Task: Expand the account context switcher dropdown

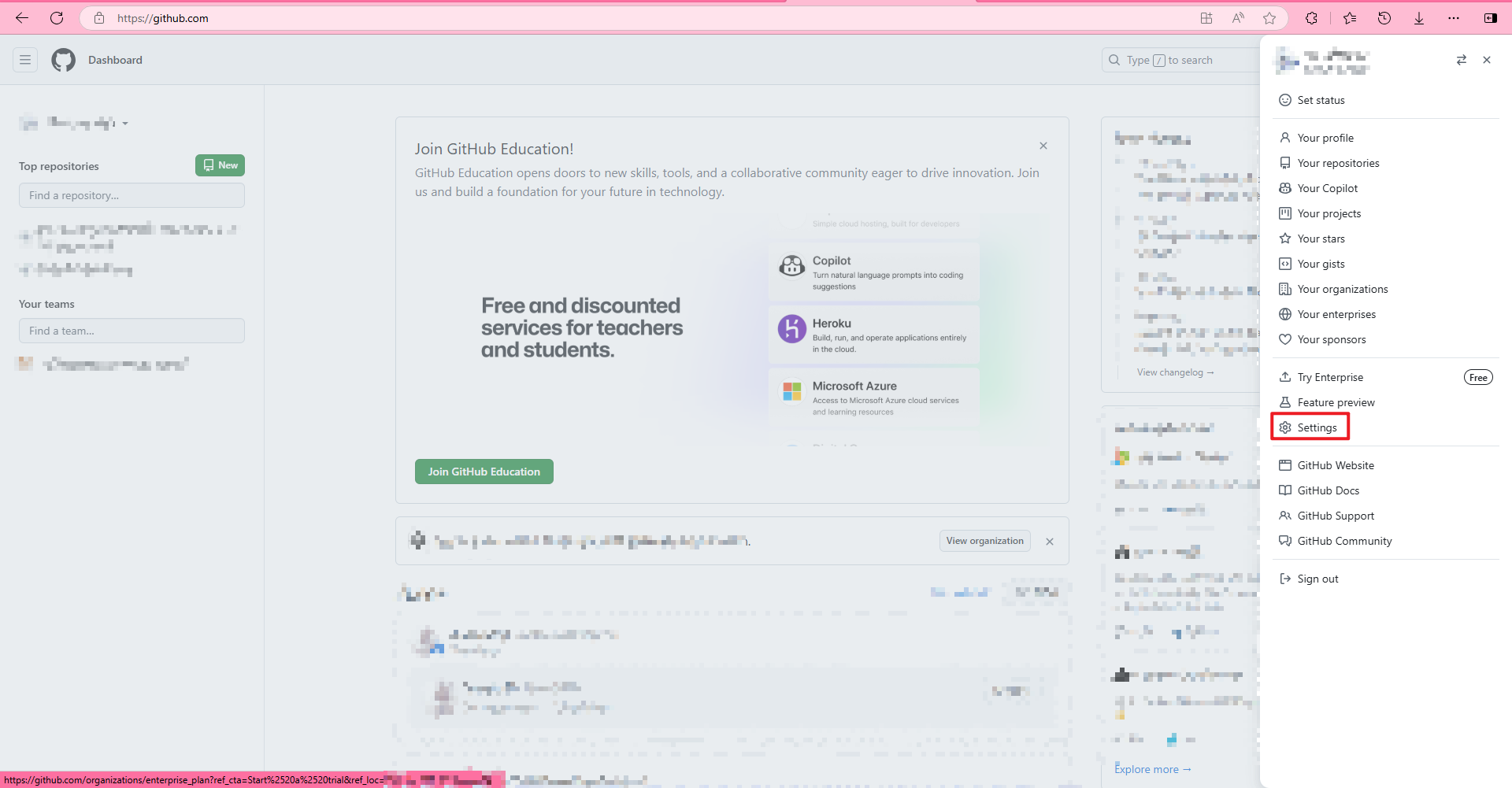Action: click(74, 123)
